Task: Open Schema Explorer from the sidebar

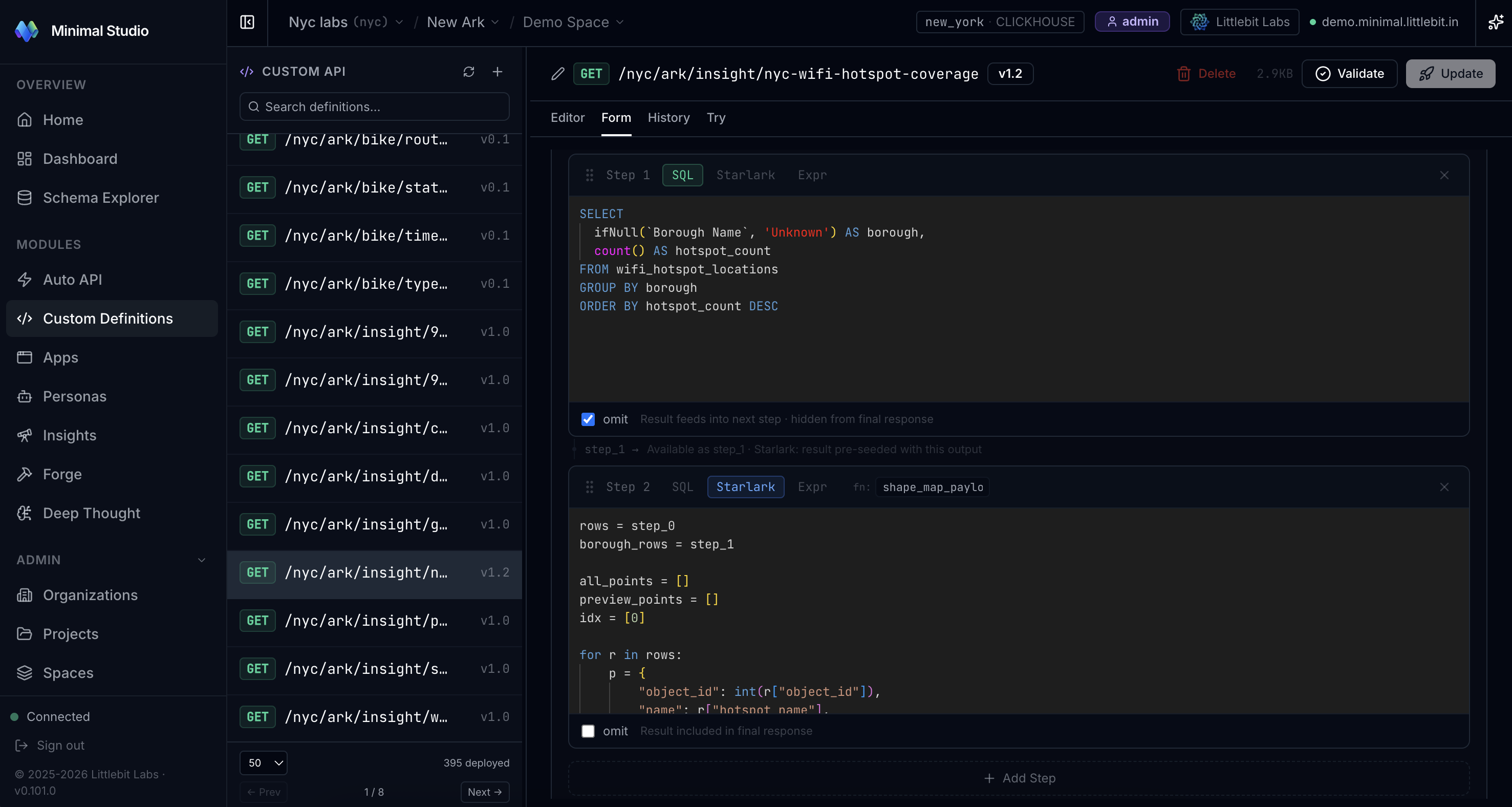Action: (101, 197)
